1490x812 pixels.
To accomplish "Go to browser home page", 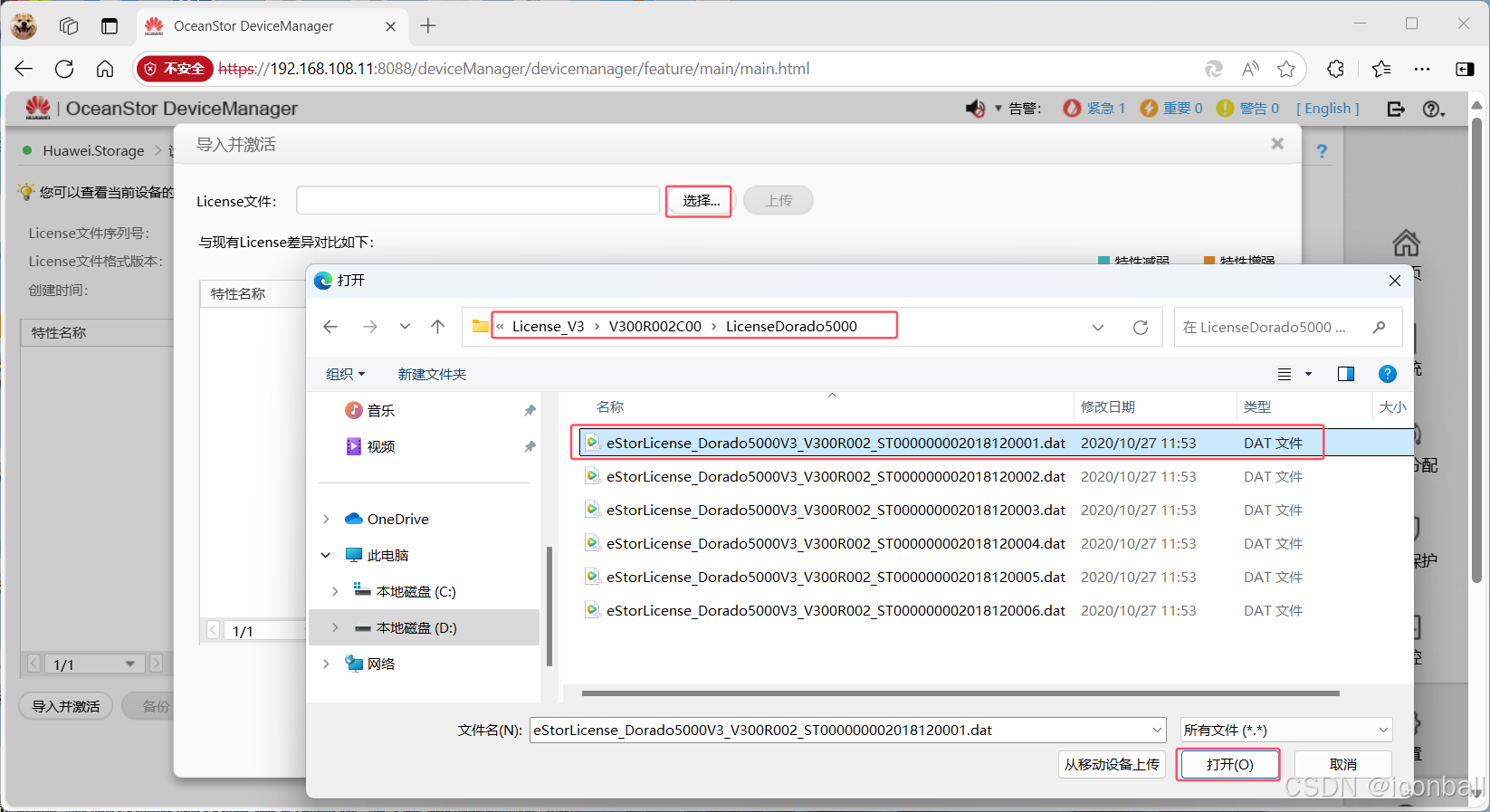I will point(105,69).
